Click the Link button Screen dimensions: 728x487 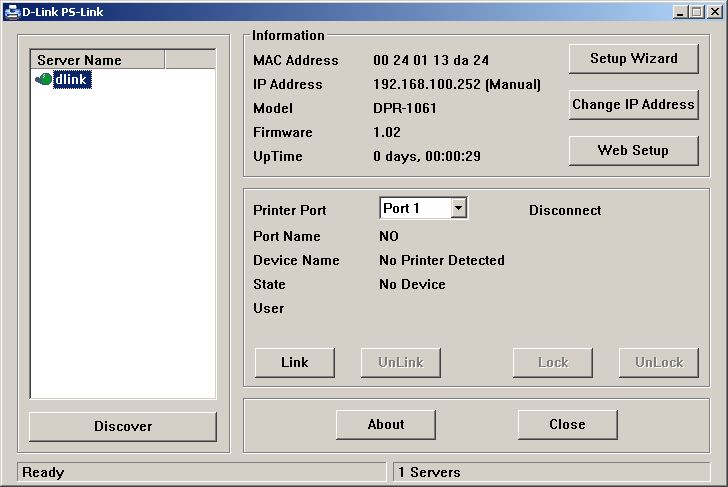tap(294, 363)
